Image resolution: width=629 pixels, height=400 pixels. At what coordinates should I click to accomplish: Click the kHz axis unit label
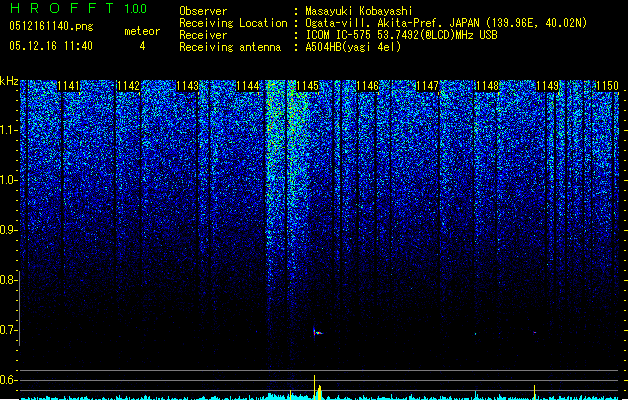pos(9,81)
